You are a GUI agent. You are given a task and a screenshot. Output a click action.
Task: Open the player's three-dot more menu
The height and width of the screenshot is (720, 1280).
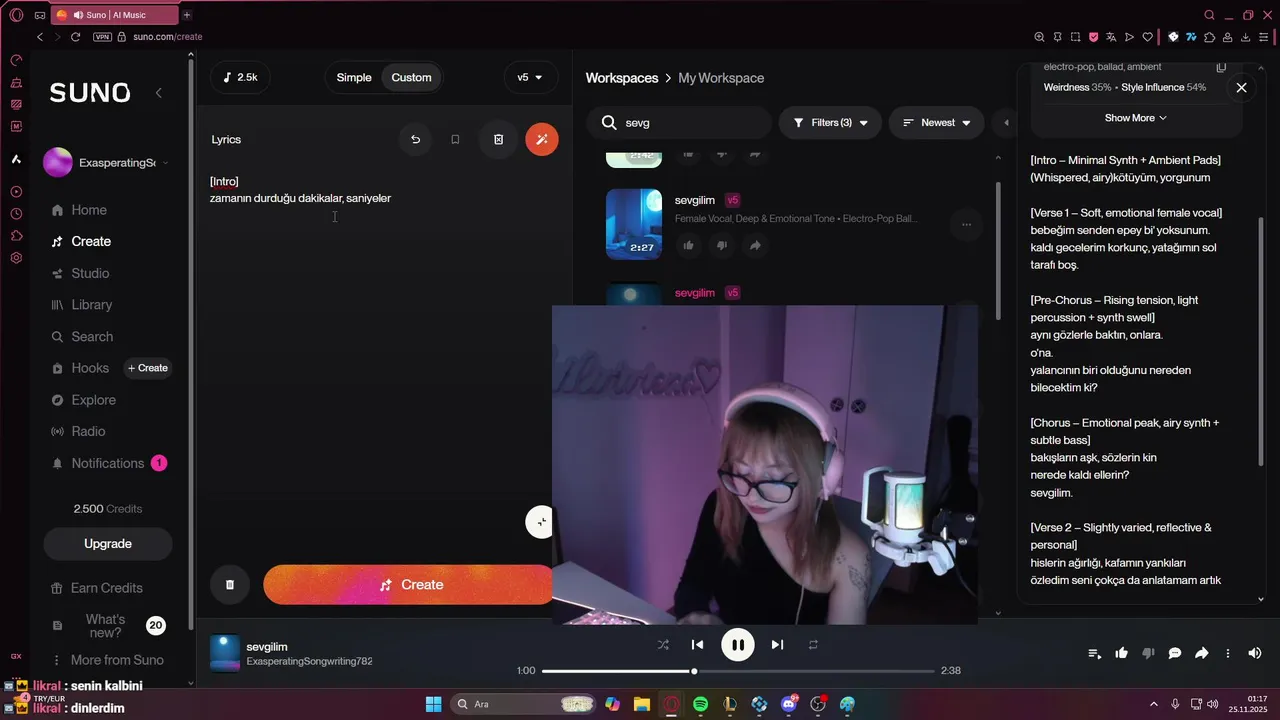pos(1228,653)
